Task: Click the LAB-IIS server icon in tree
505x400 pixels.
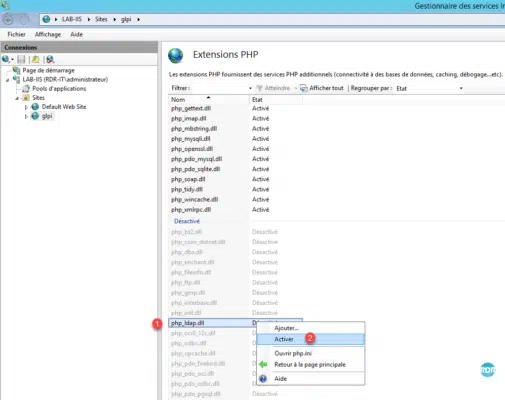Action: 16,79
